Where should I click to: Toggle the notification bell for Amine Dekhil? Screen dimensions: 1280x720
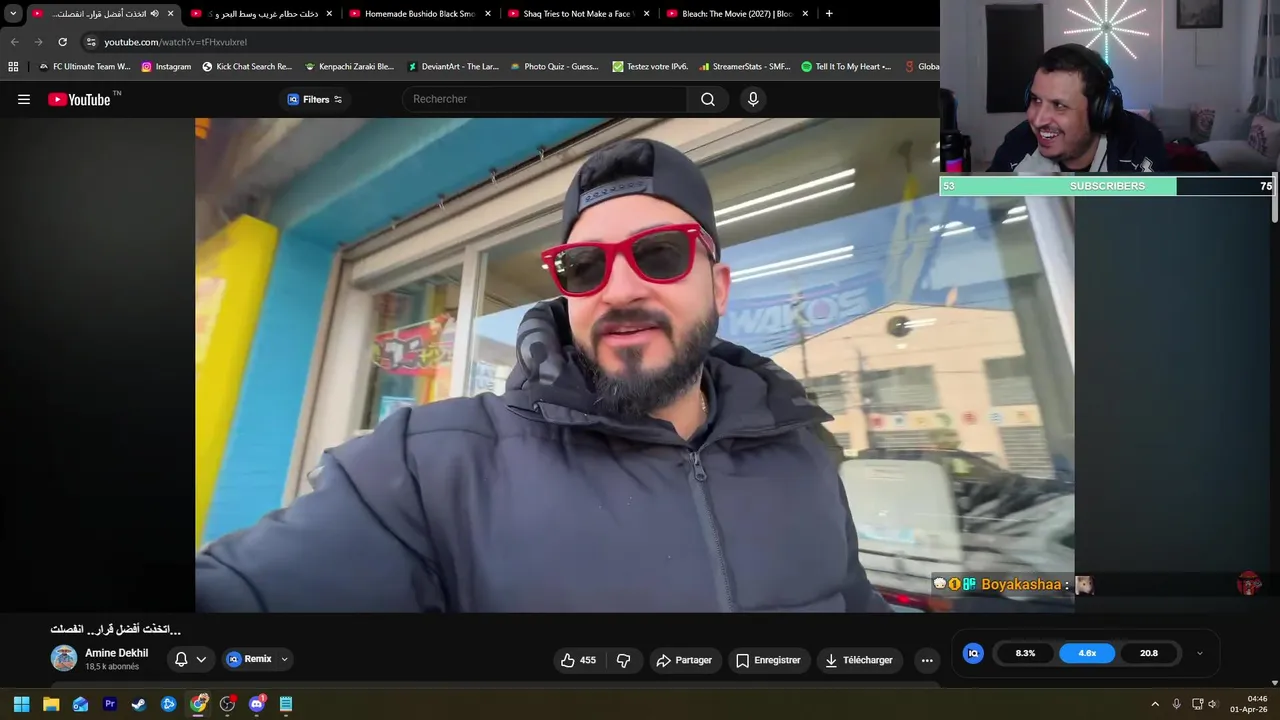coord(181,659)
